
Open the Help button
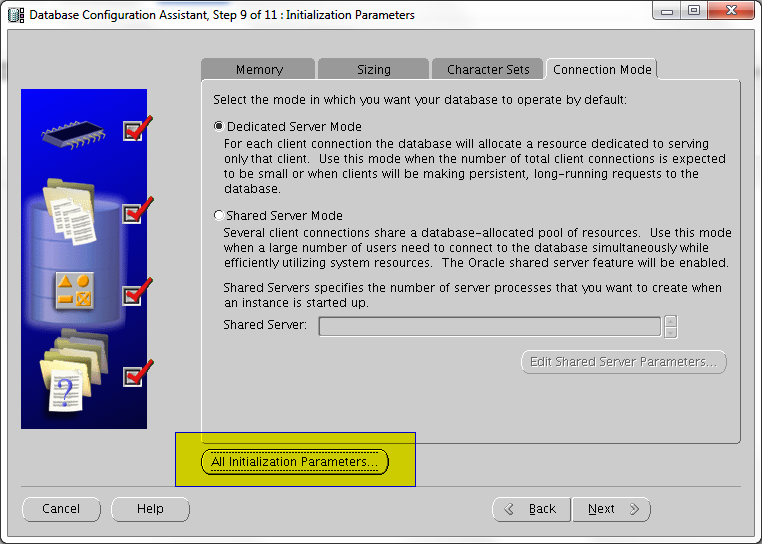[150, 509]
